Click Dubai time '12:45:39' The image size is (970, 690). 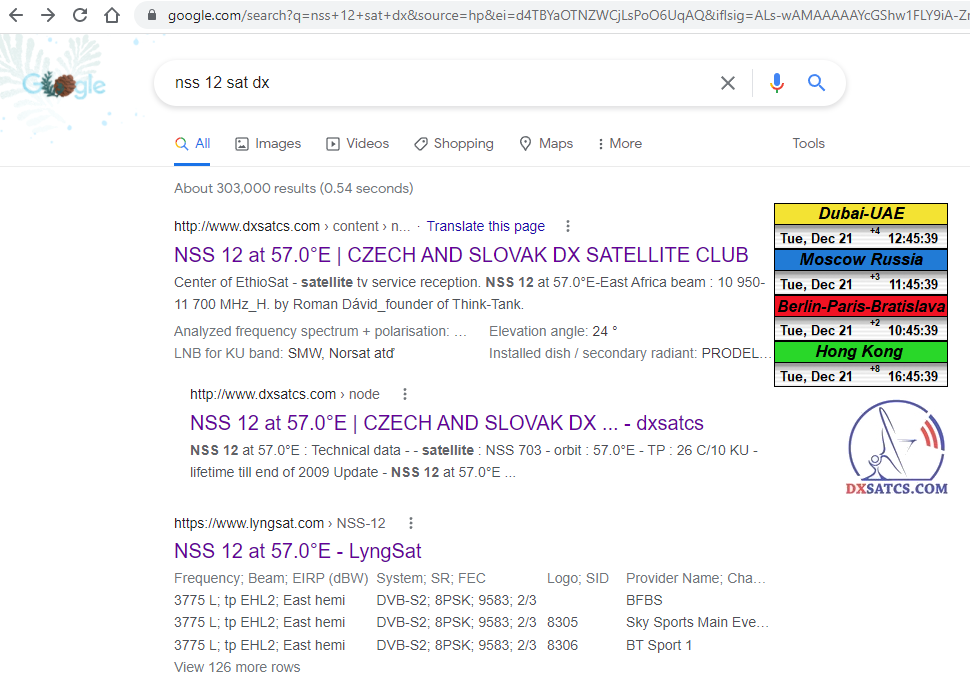pyautogui.click(x=912, y=239)
